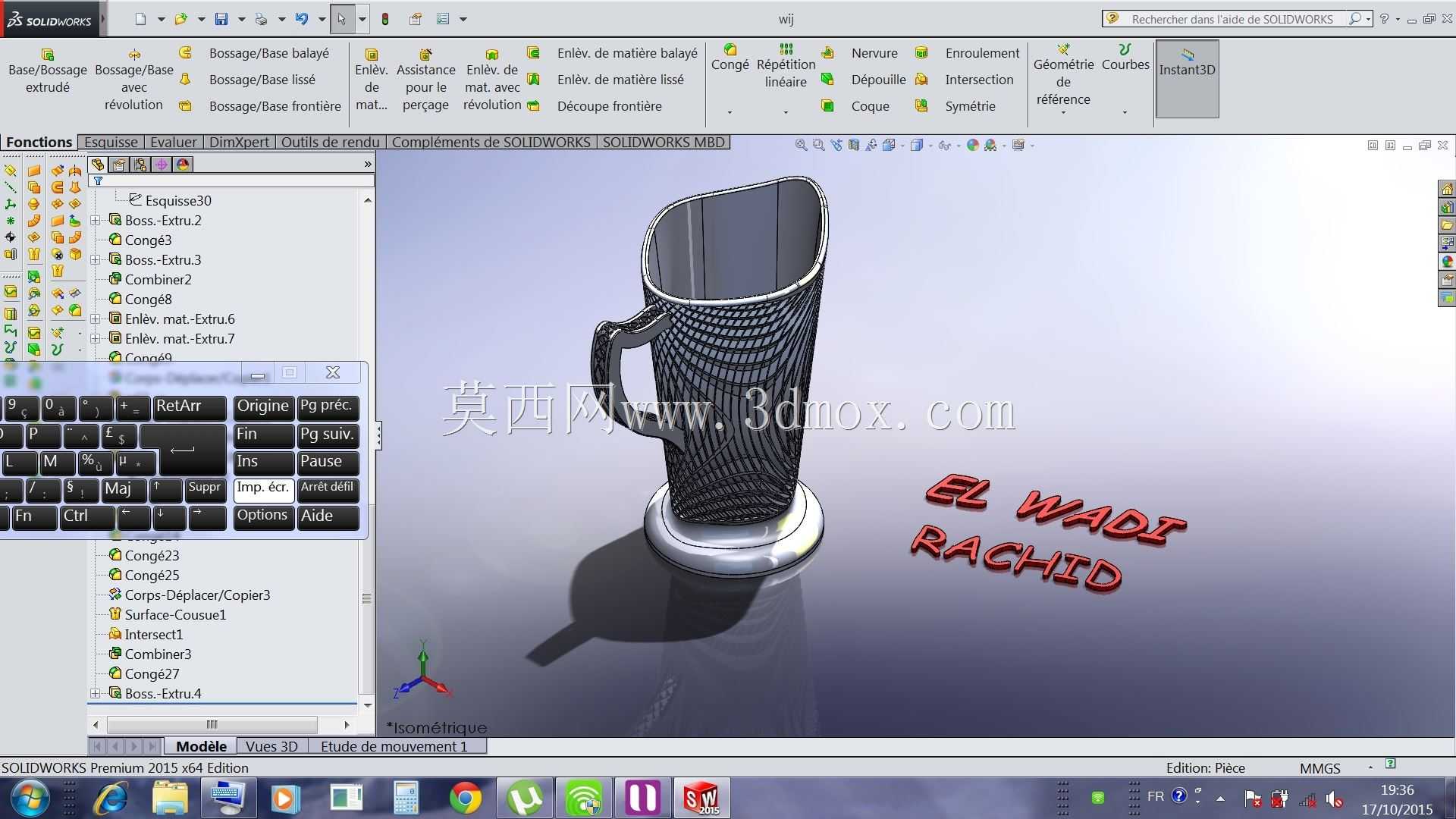The image size is (1456, 819).
Task: Select the Symétrie mirror tool
Action: 955,106
